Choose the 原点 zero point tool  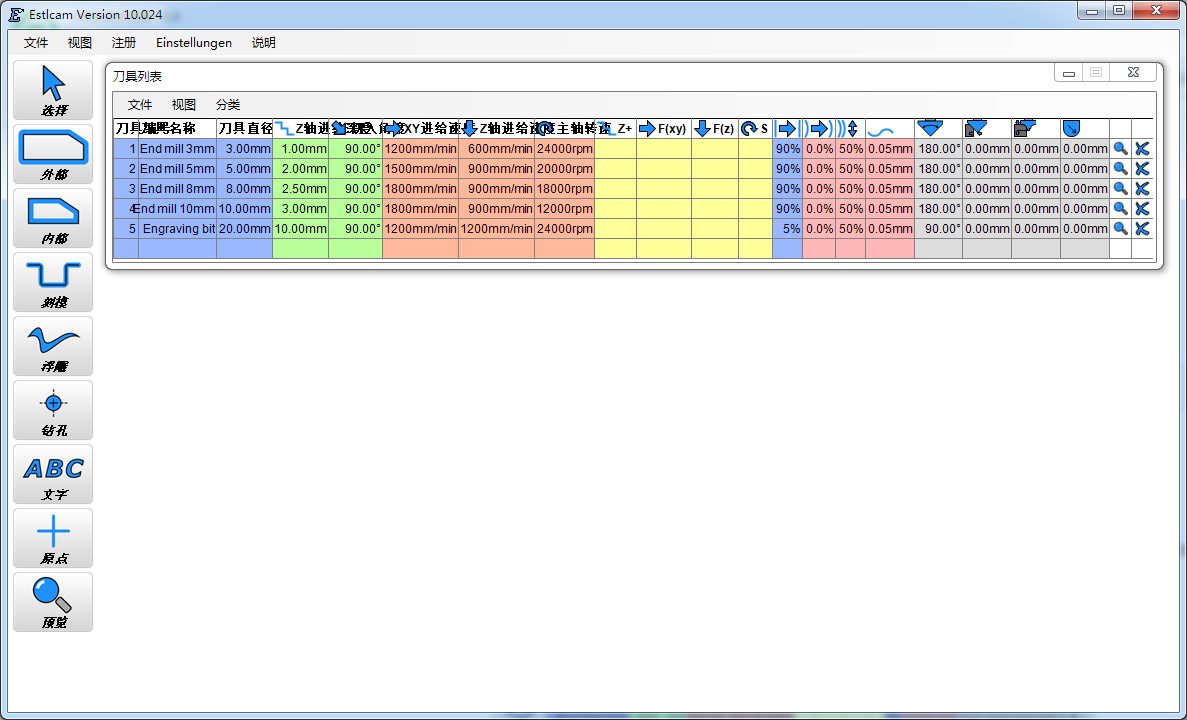53,538
